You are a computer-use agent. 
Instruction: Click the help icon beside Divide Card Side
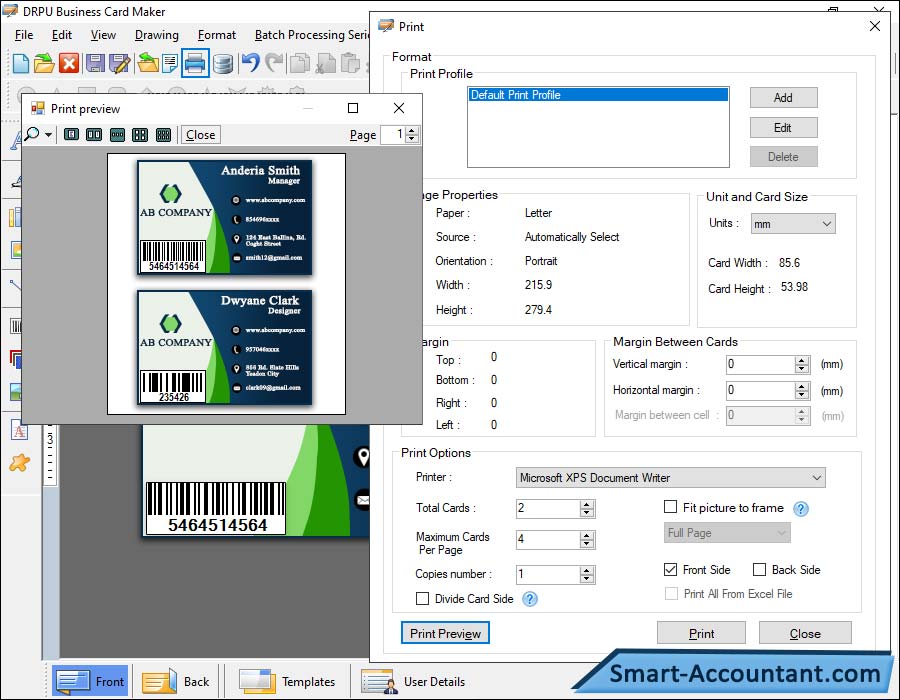[x=530, y=600]
